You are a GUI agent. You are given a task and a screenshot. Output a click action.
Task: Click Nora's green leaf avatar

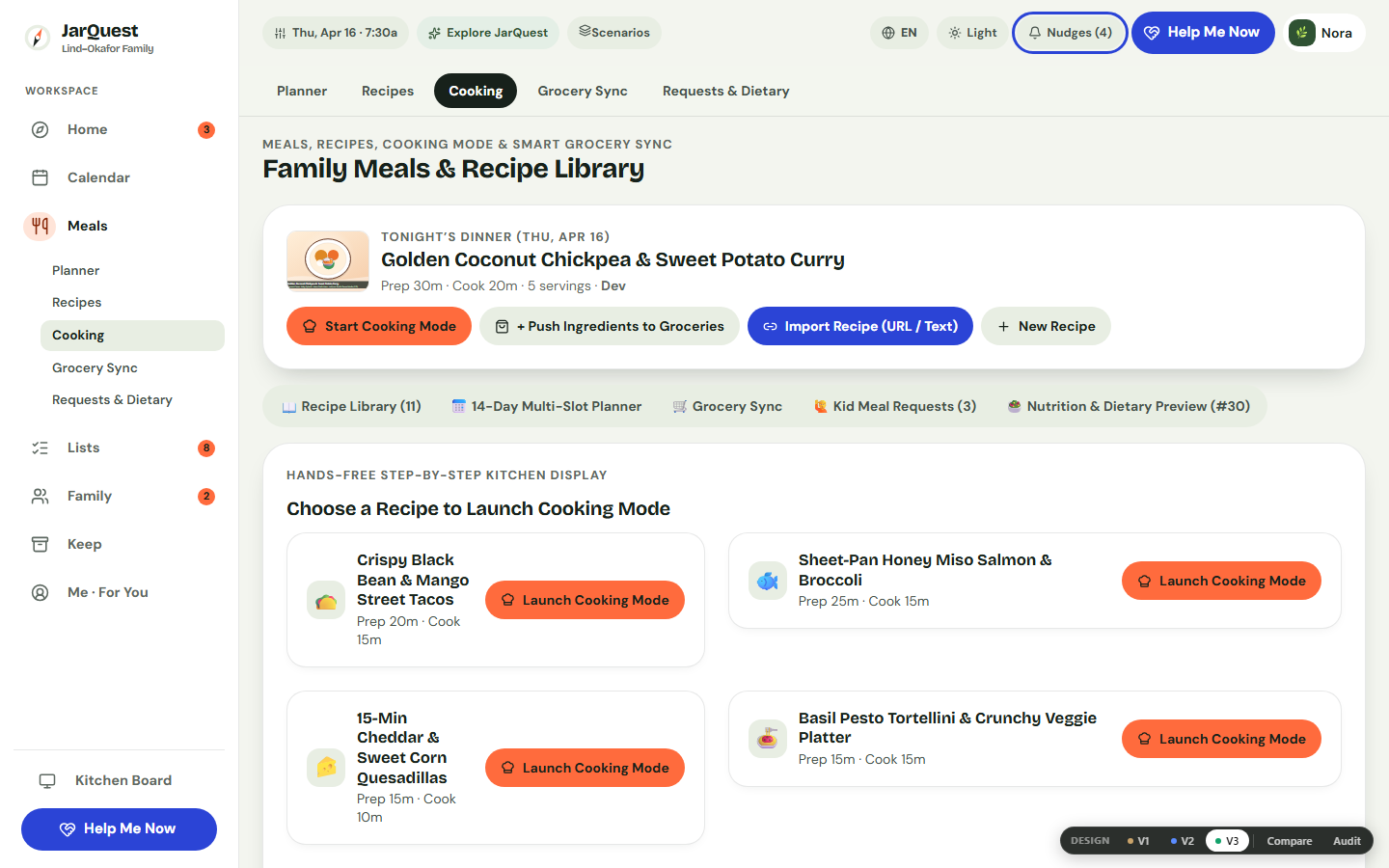point(1302,33)
